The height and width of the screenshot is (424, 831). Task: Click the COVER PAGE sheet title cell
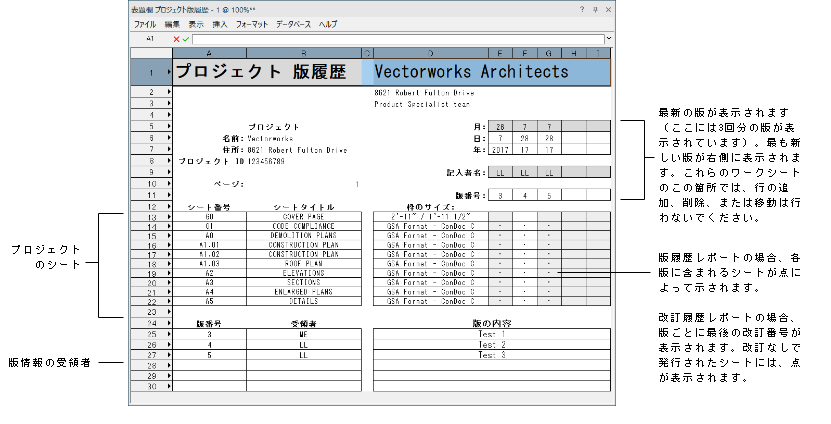[304, 217]
